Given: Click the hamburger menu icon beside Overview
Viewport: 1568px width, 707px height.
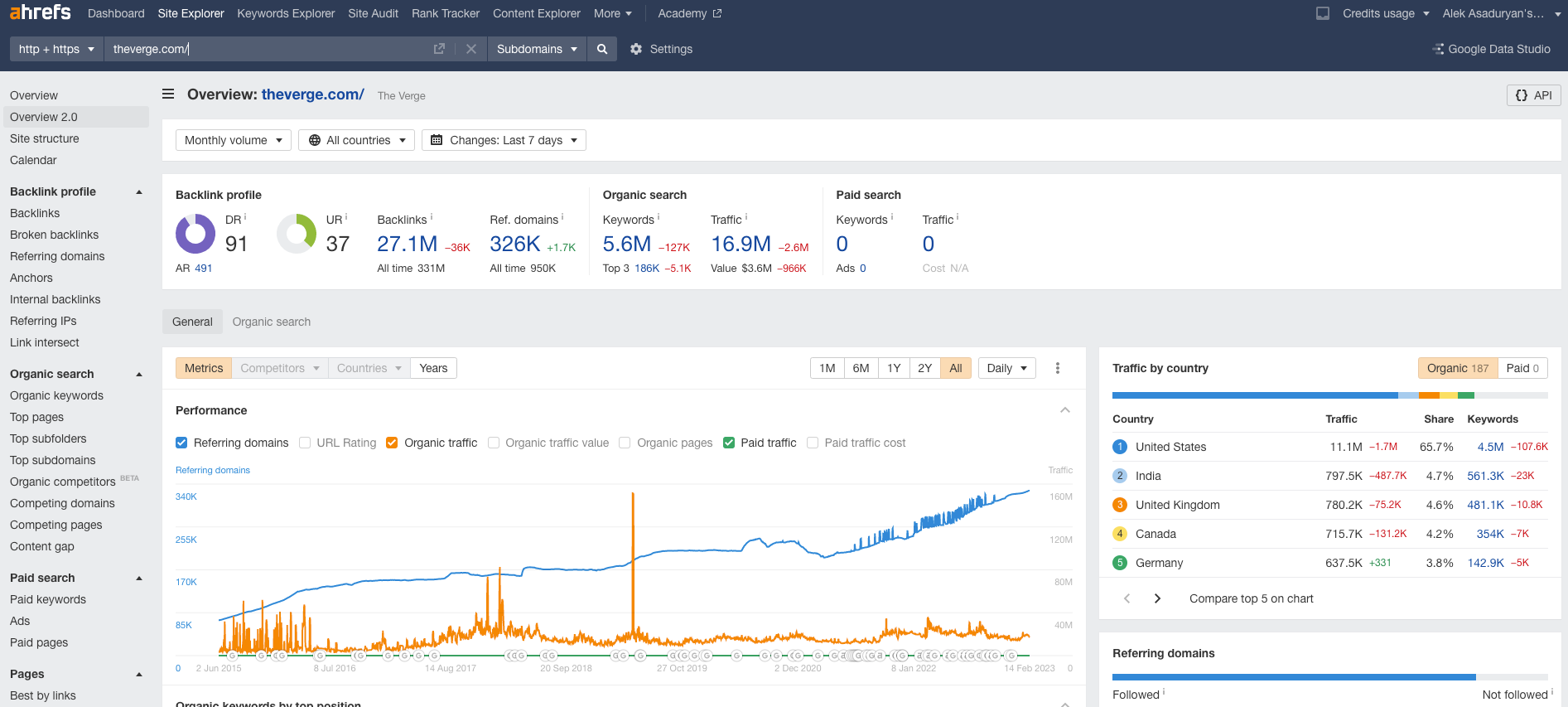Looking at the screenshot, I should tap(168, 94).
